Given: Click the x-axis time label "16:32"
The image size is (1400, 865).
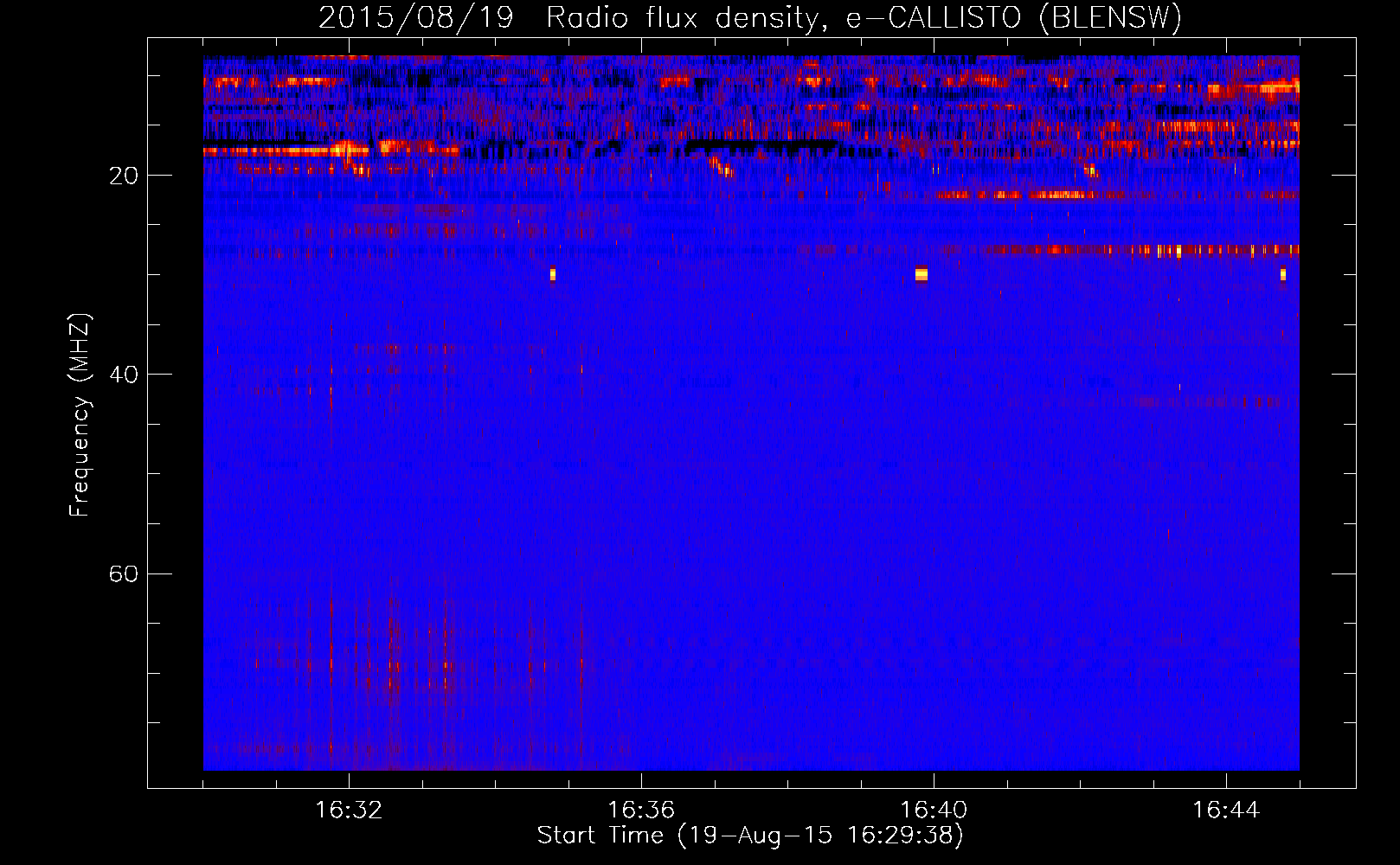Looking at the screenshot, I should [x=349, y=810].
